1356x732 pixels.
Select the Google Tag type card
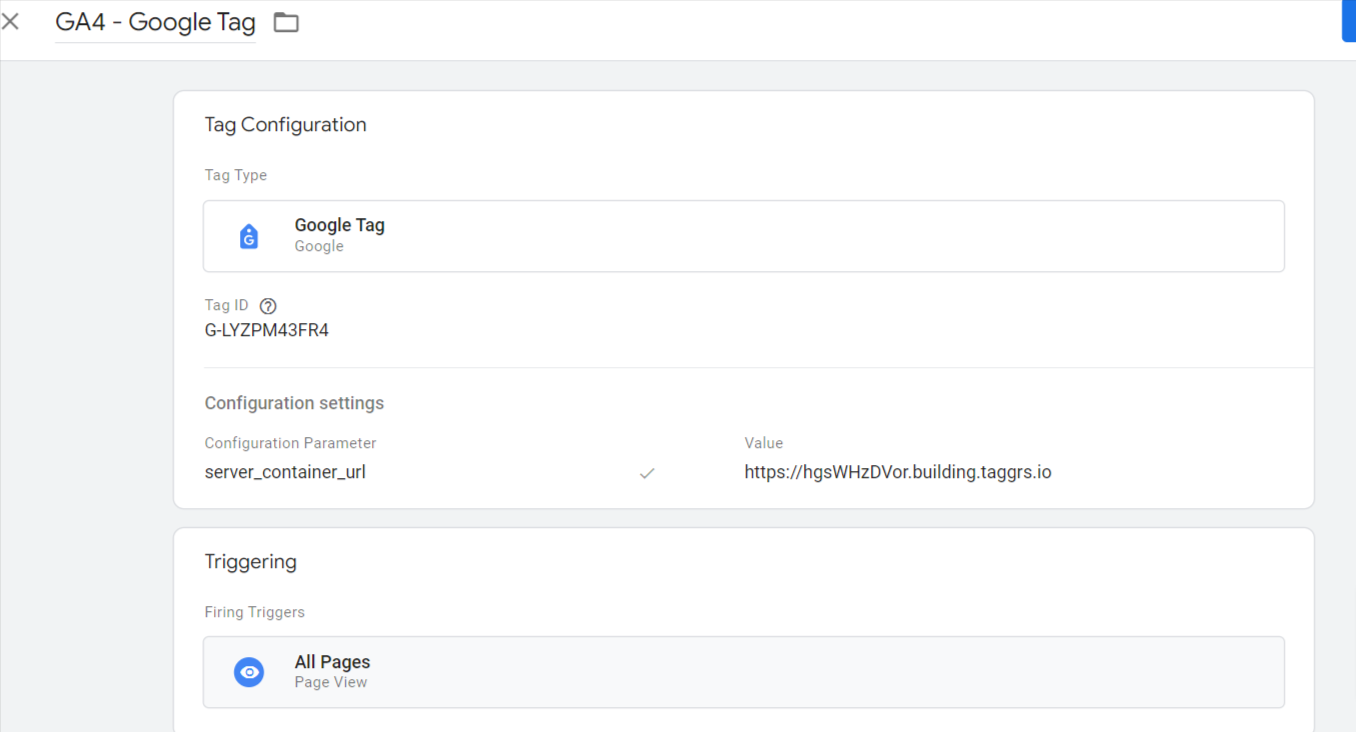(x=743, y=236)
